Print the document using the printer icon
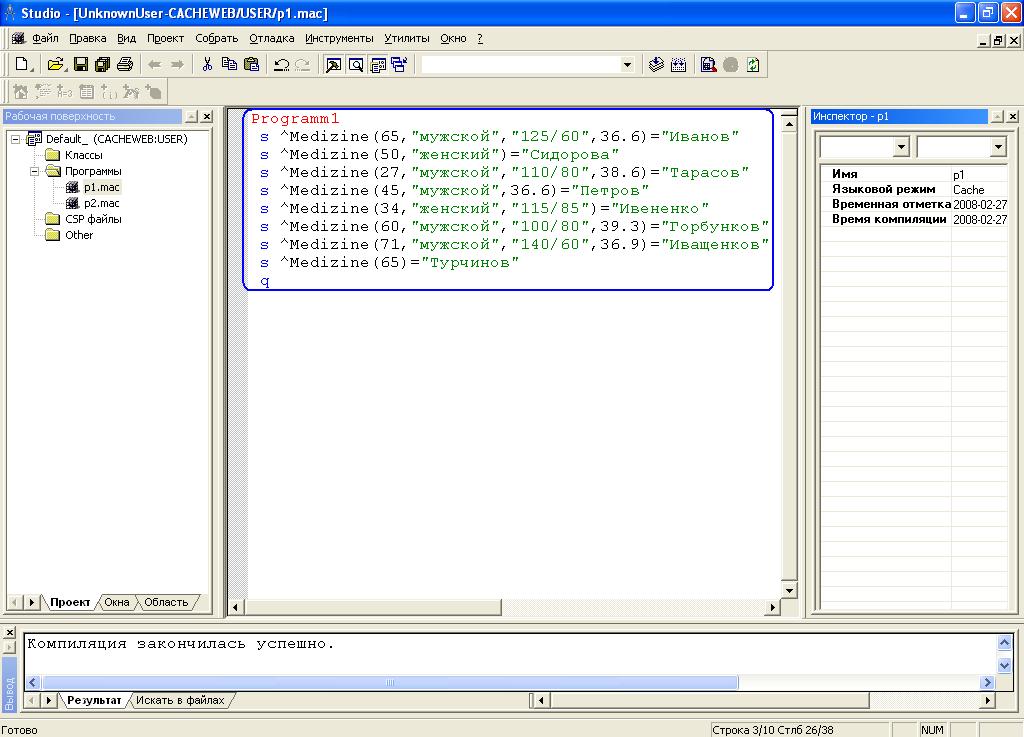This screenshot has height=737, width=1024. (125, 65)
